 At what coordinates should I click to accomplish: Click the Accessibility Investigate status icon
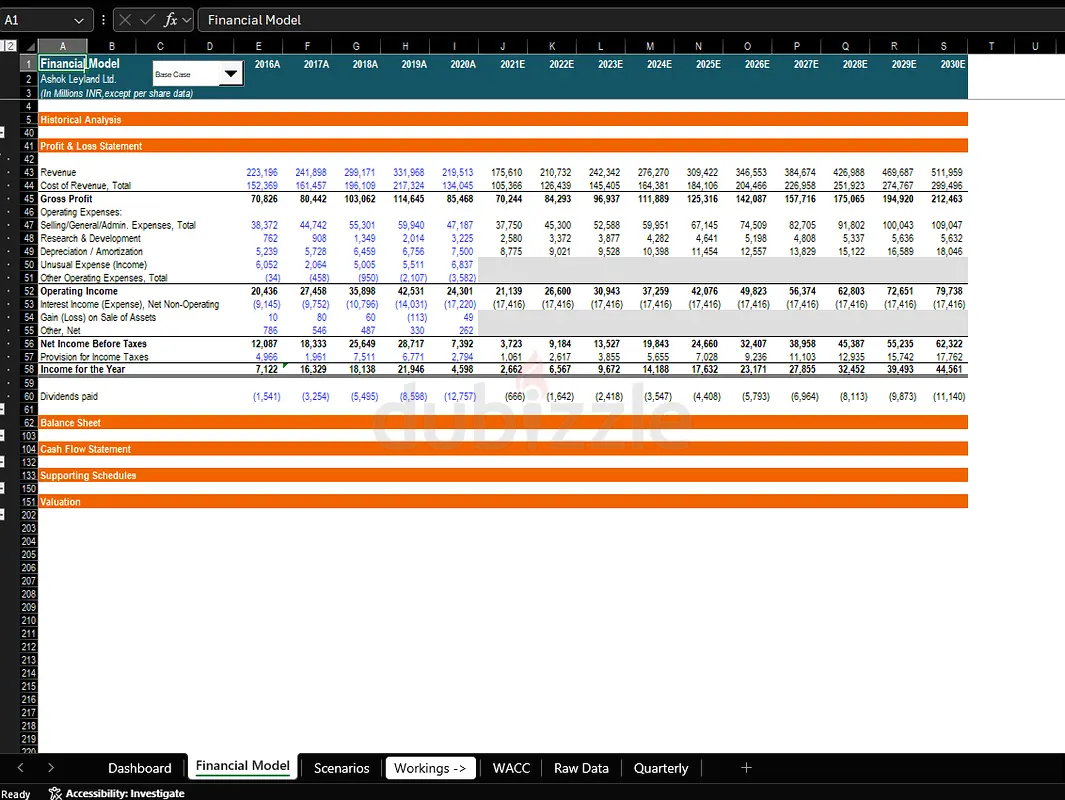coord(56,793)
